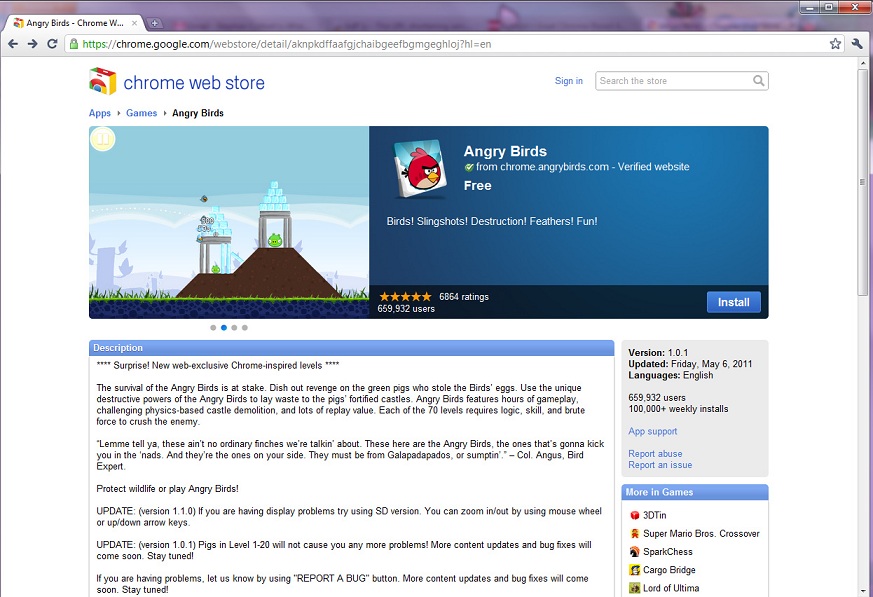
Task: Click the Angry Birds app icon
Action: click(420, 169)
